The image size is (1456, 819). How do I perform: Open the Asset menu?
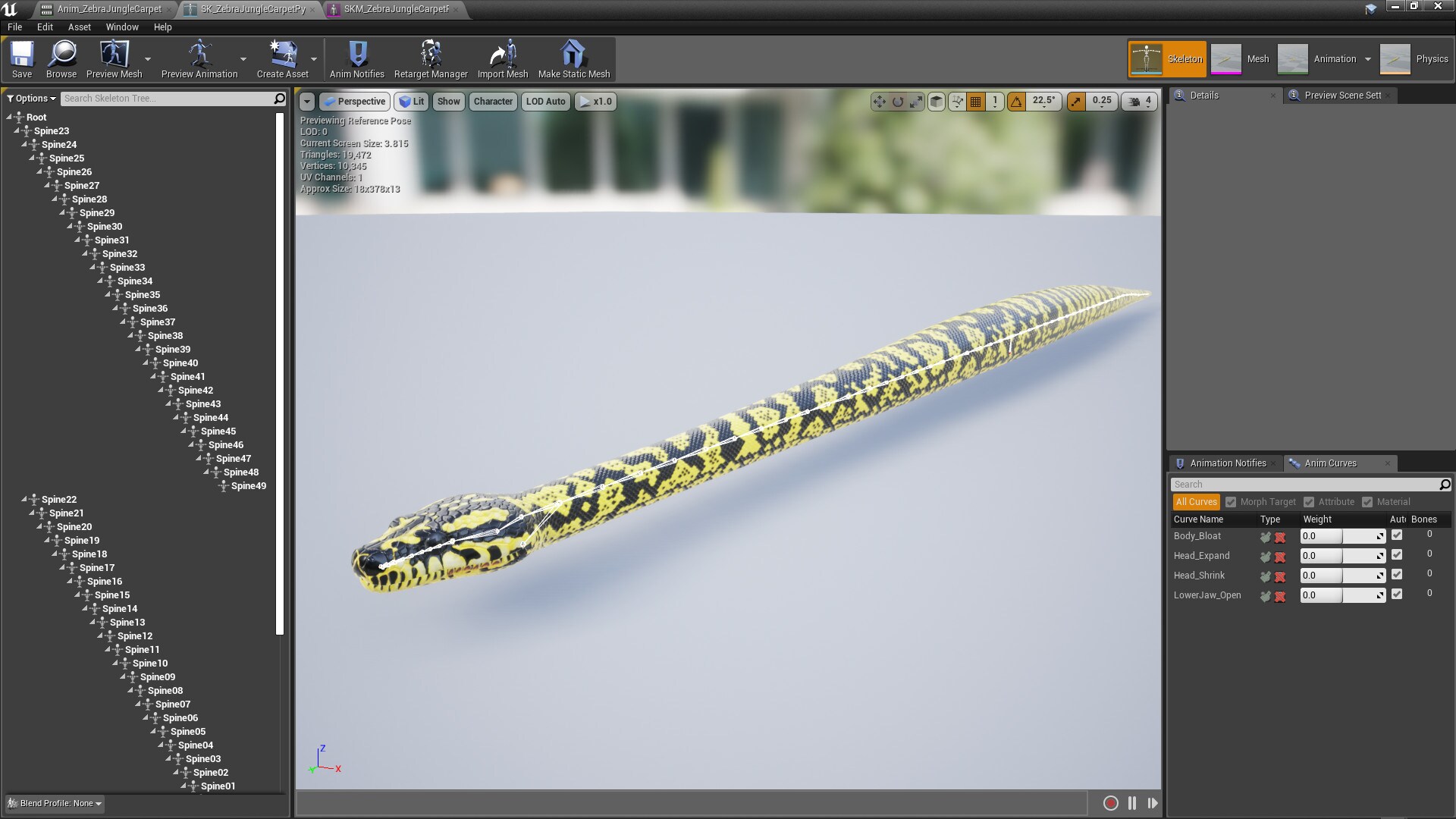tap(79, 27)
